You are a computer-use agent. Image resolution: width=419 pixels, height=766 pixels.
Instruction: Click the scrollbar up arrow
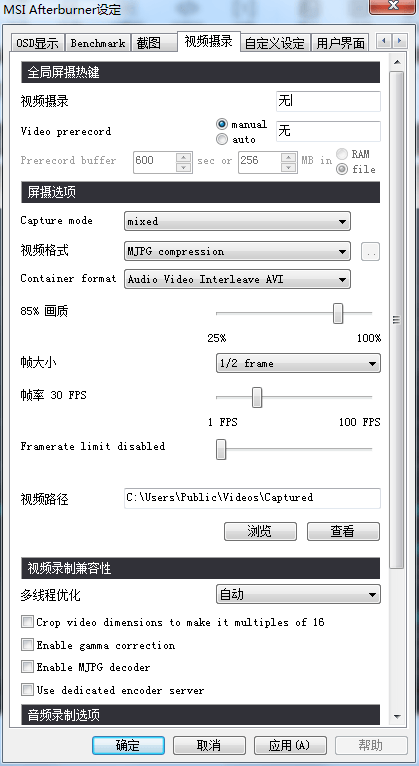coord(397,62)
